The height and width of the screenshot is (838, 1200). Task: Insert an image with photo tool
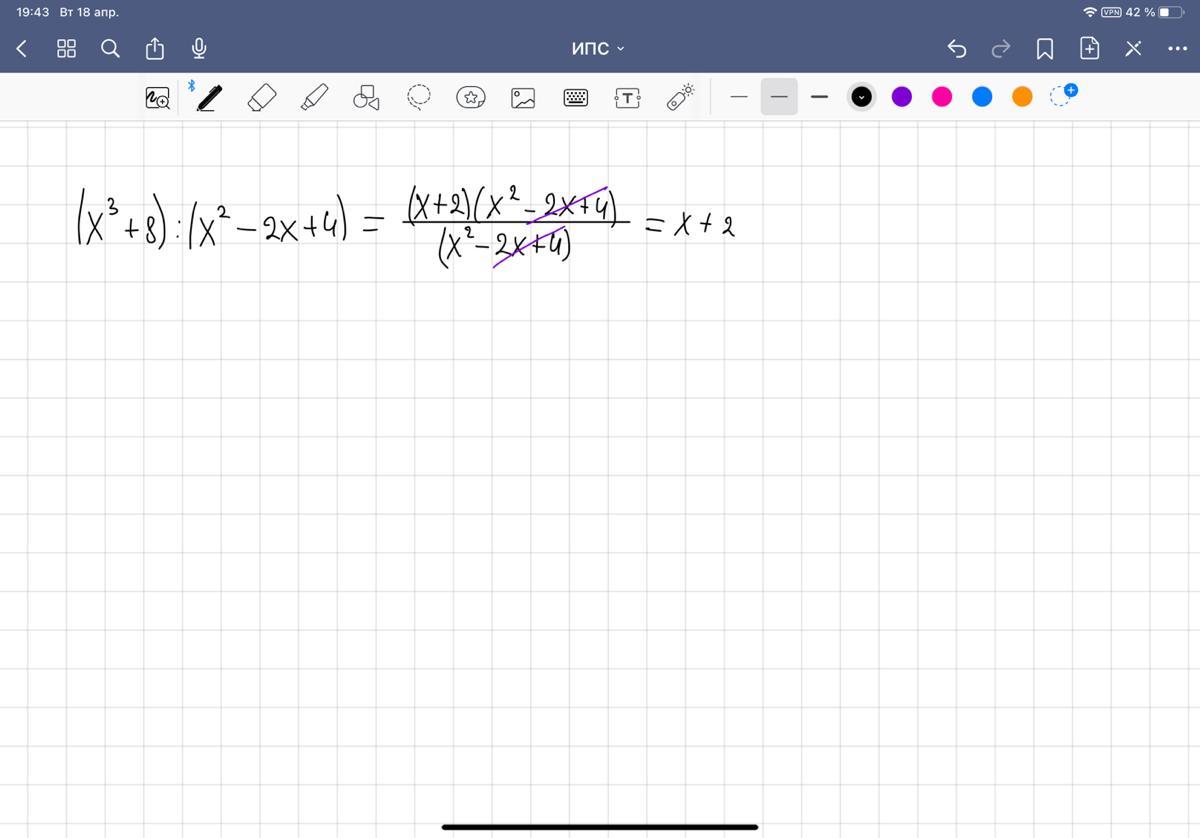[523, 97]
